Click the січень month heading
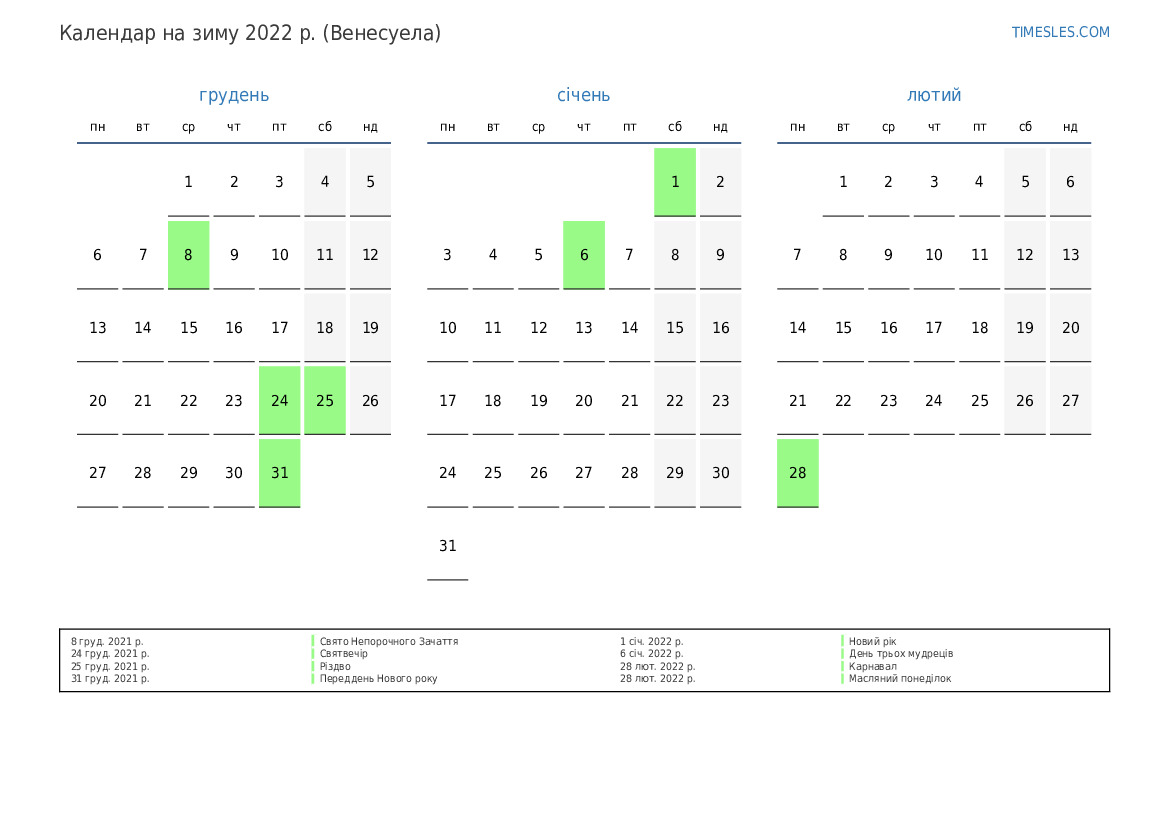Screen dimensions: 1169x827 coord(584,95)
